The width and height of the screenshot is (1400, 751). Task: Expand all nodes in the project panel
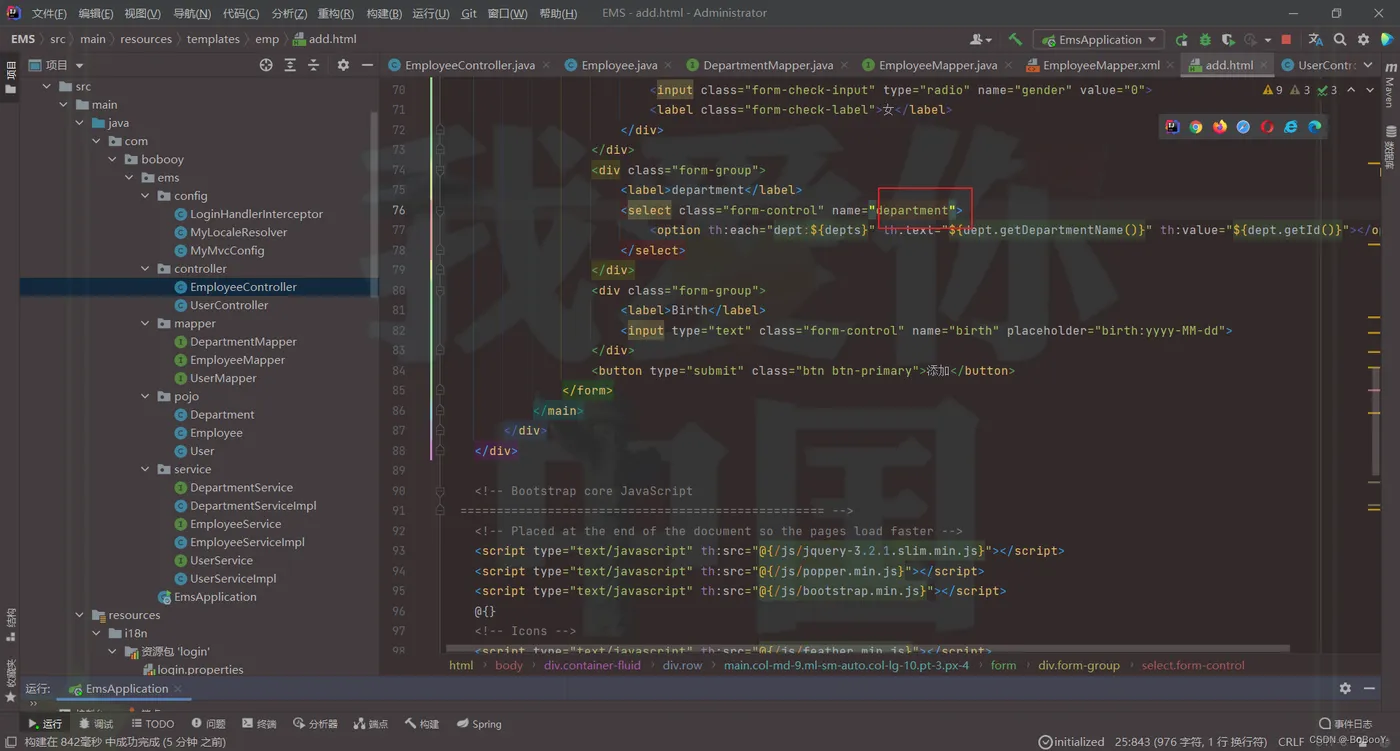(x=290, y=65)
